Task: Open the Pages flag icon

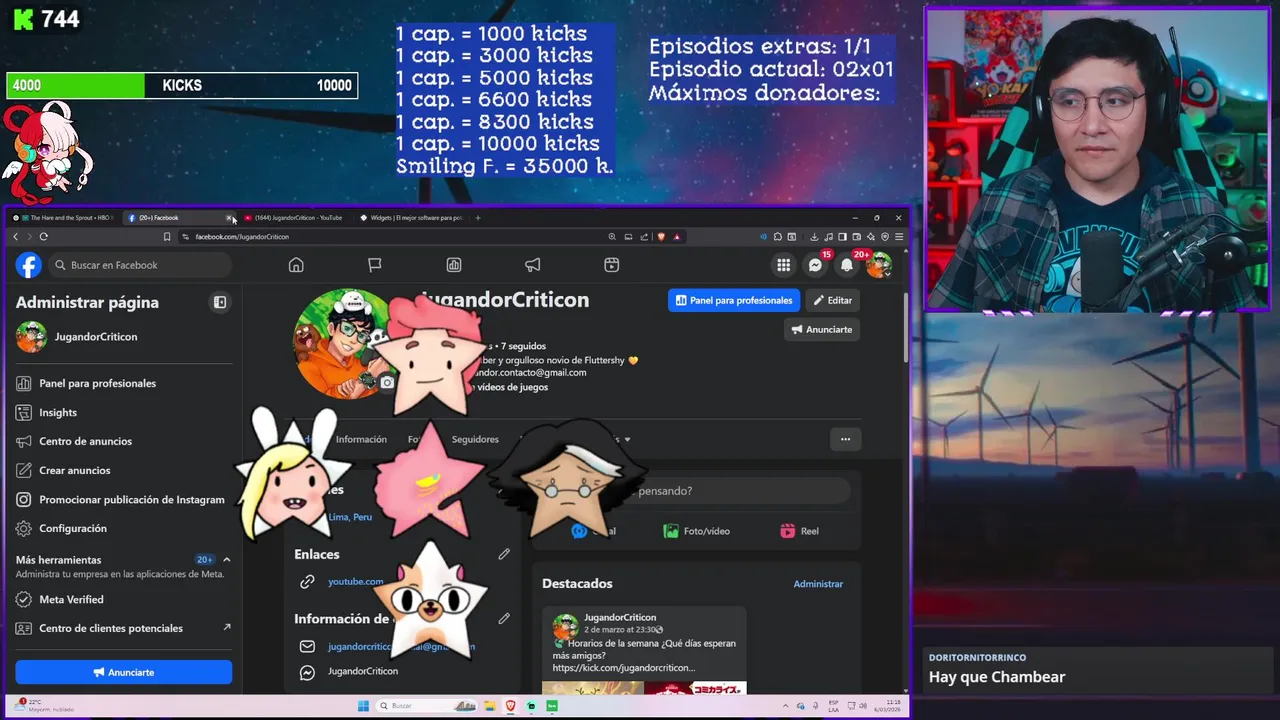Action: pyautogui.click(x=375, y=265)
